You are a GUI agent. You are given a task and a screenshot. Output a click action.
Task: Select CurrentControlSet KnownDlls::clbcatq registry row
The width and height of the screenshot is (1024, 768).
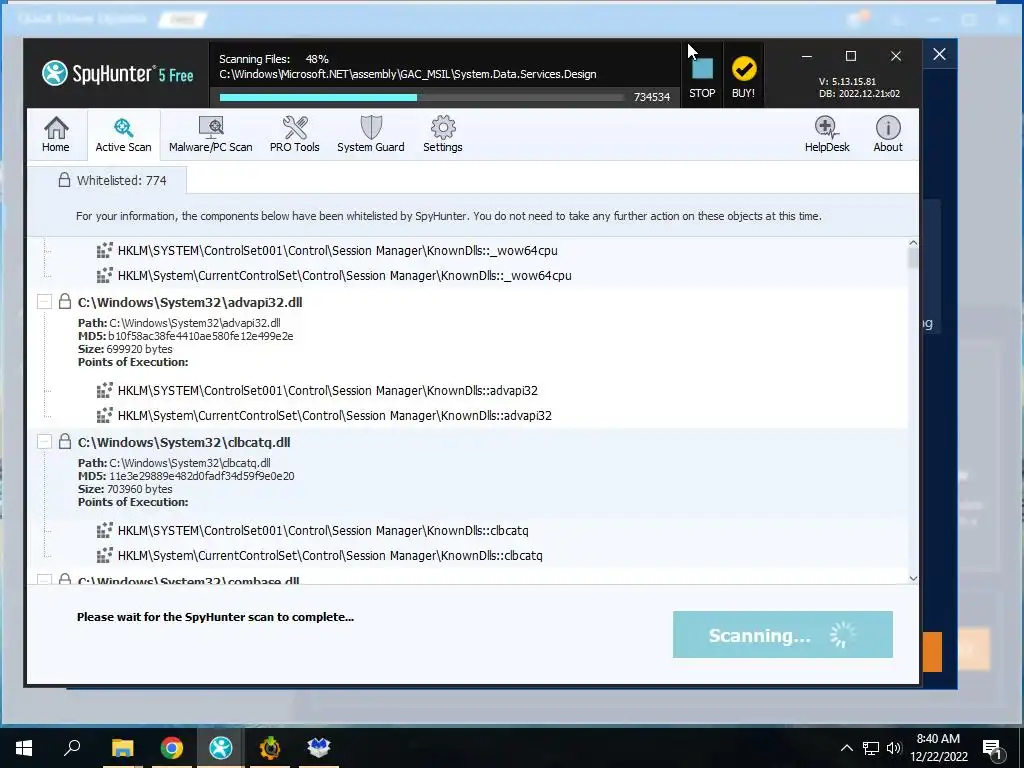click(330, 555)
